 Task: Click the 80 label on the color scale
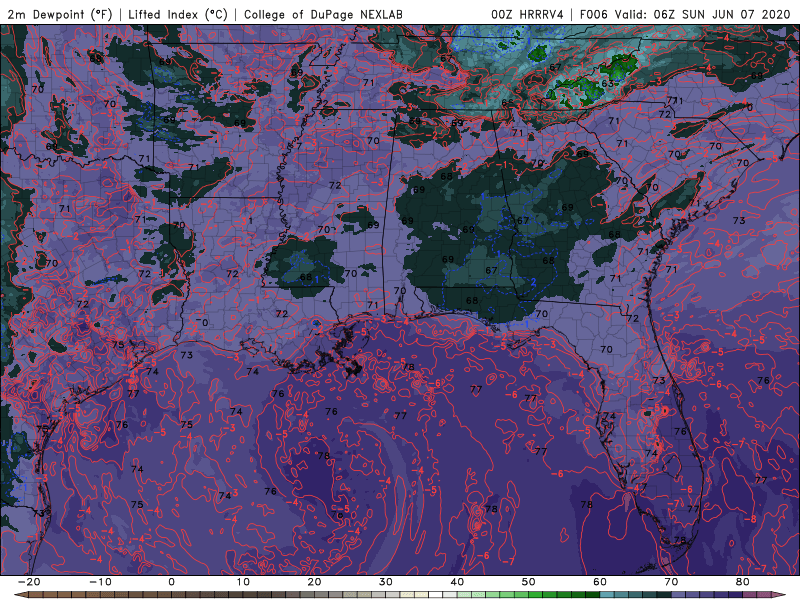tap(743, 582)
